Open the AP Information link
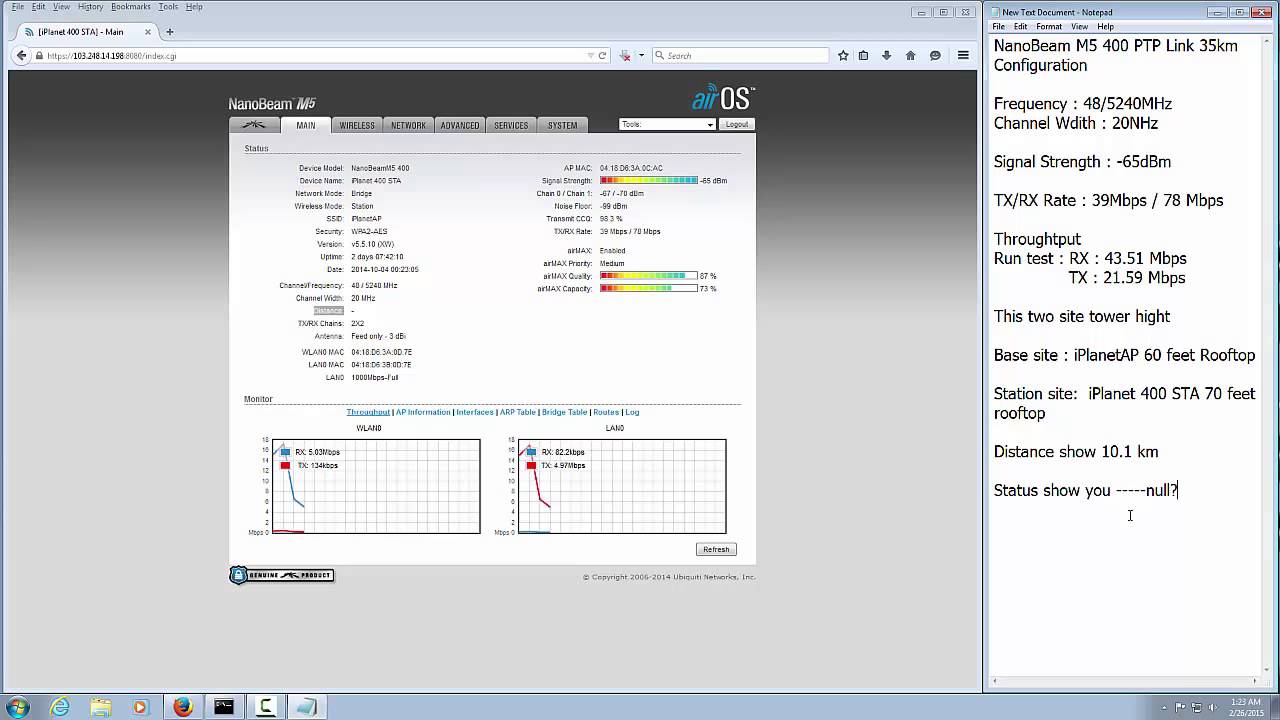Viewport: 1280px width, 720px height. (x=423, y=412)
